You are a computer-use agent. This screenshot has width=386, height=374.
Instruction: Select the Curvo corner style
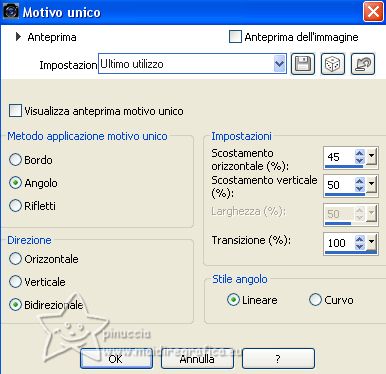[x=315, y=300]
